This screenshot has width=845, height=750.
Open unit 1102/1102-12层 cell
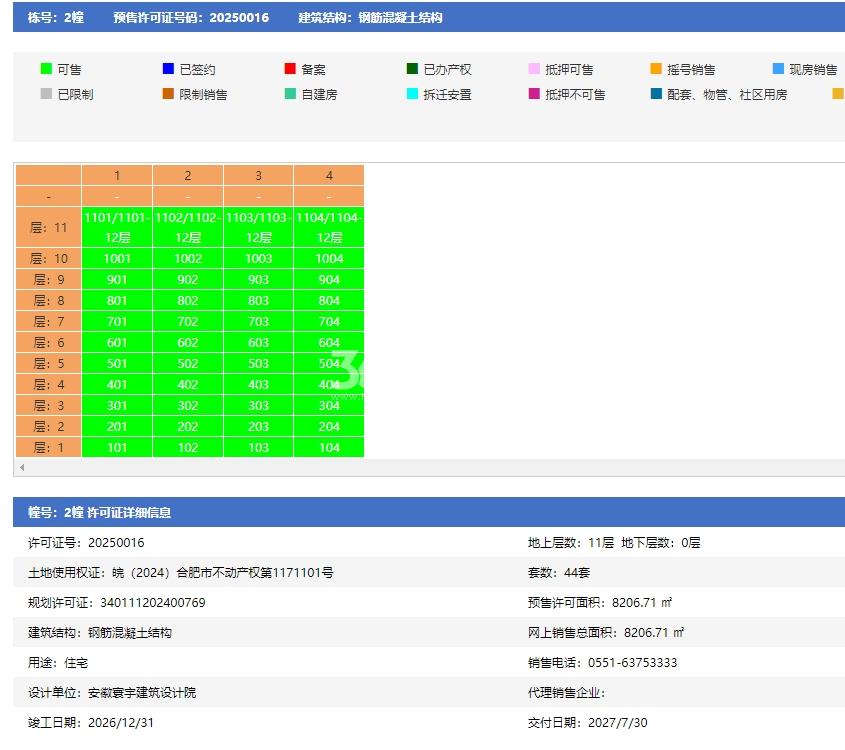coord(188,227)
